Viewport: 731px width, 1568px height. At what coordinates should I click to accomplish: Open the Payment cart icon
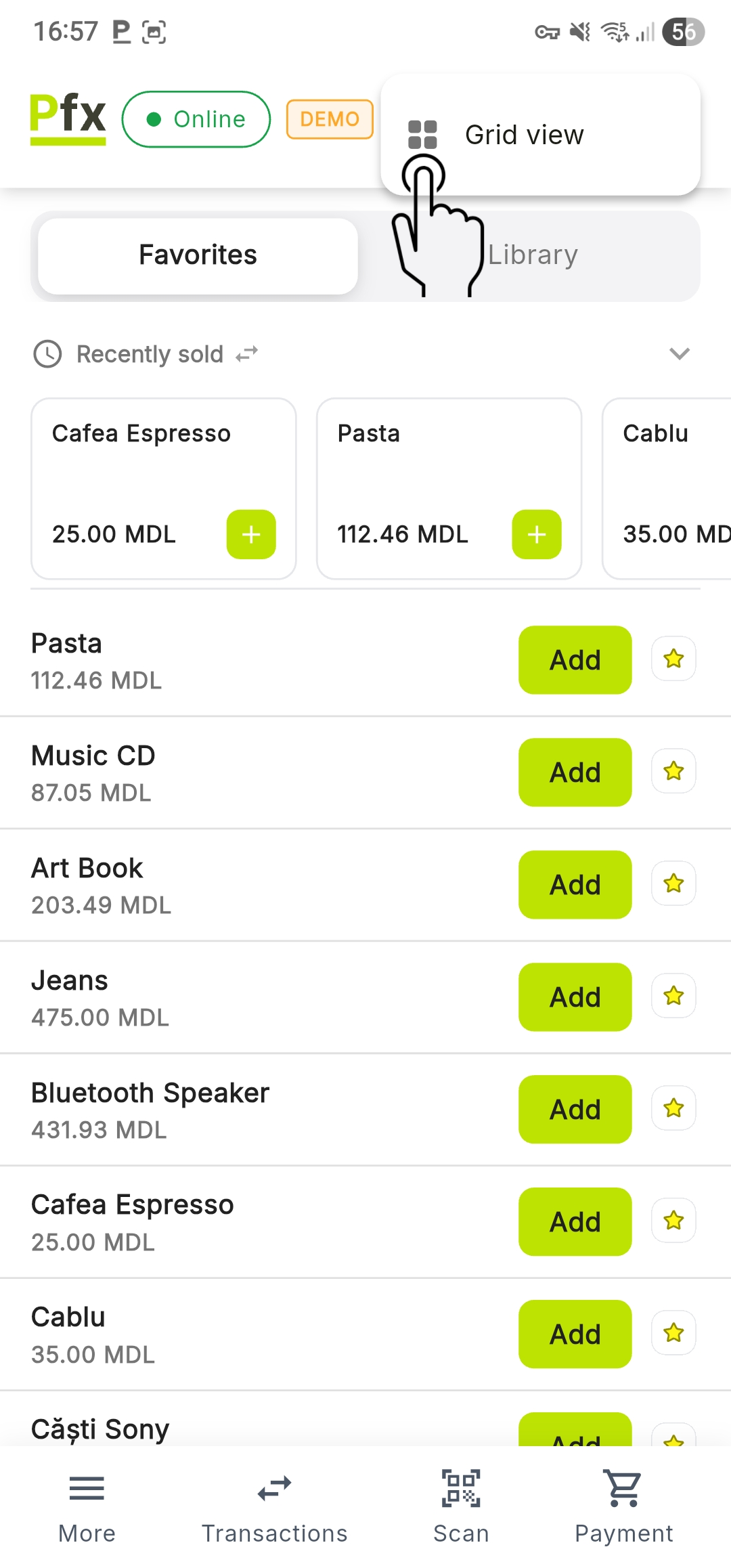pos(623,1488)
